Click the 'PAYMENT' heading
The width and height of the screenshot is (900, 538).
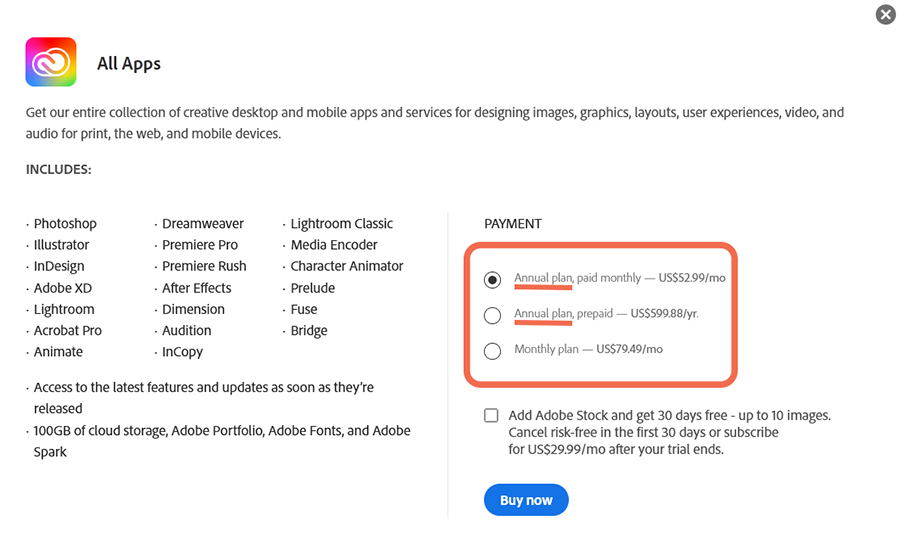[x=513, y=223]
